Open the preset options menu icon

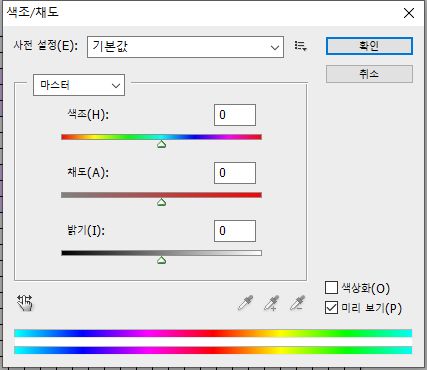point(301,46)
